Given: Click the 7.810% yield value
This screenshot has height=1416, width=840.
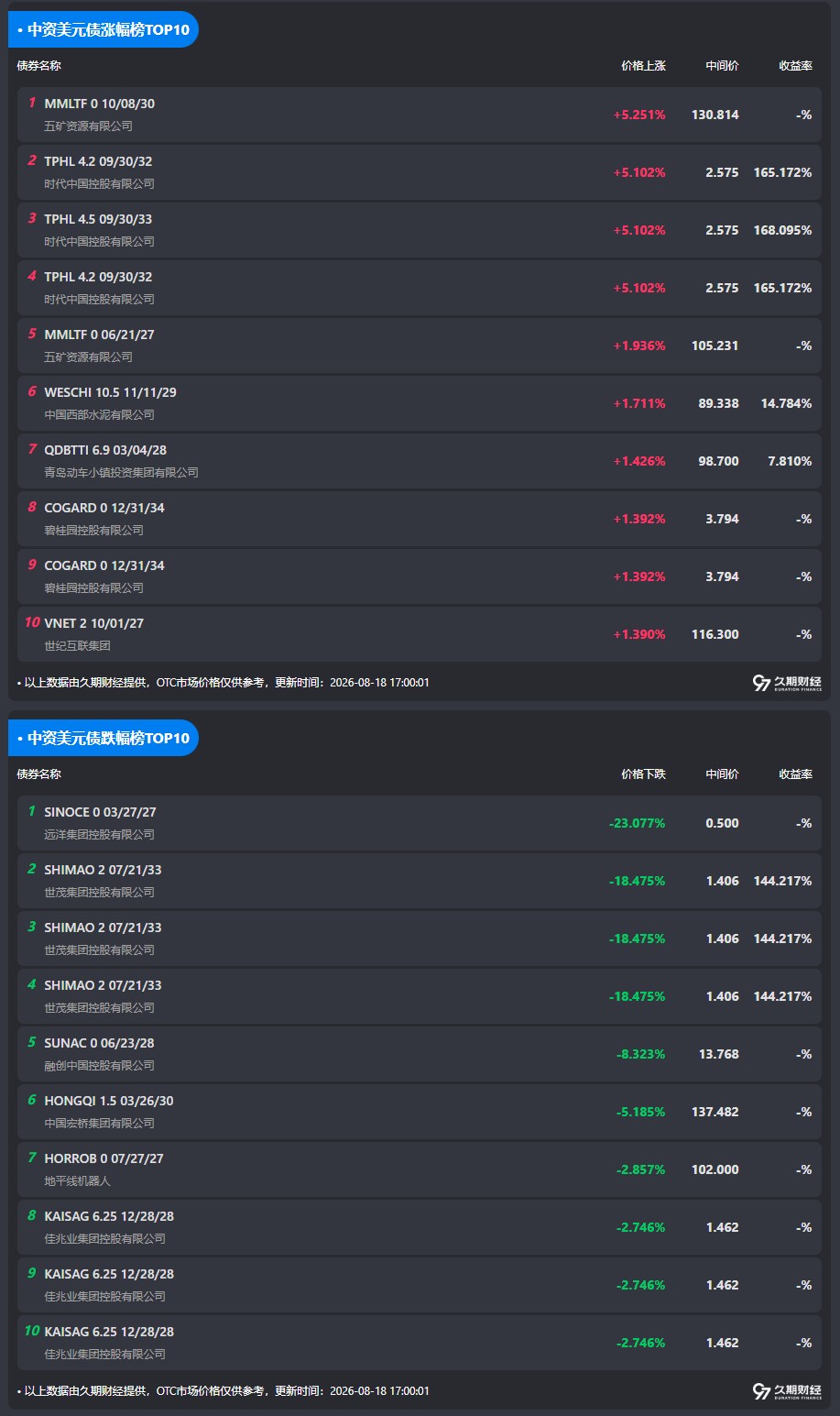Looking at the screenshot, I should tap(791, 462).
